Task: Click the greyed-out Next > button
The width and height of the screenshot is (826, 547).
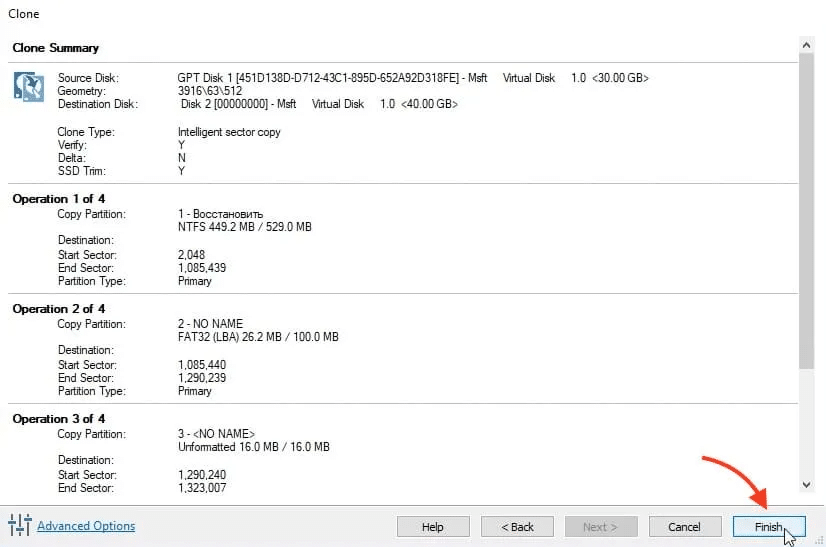Action: pos(600,527)
